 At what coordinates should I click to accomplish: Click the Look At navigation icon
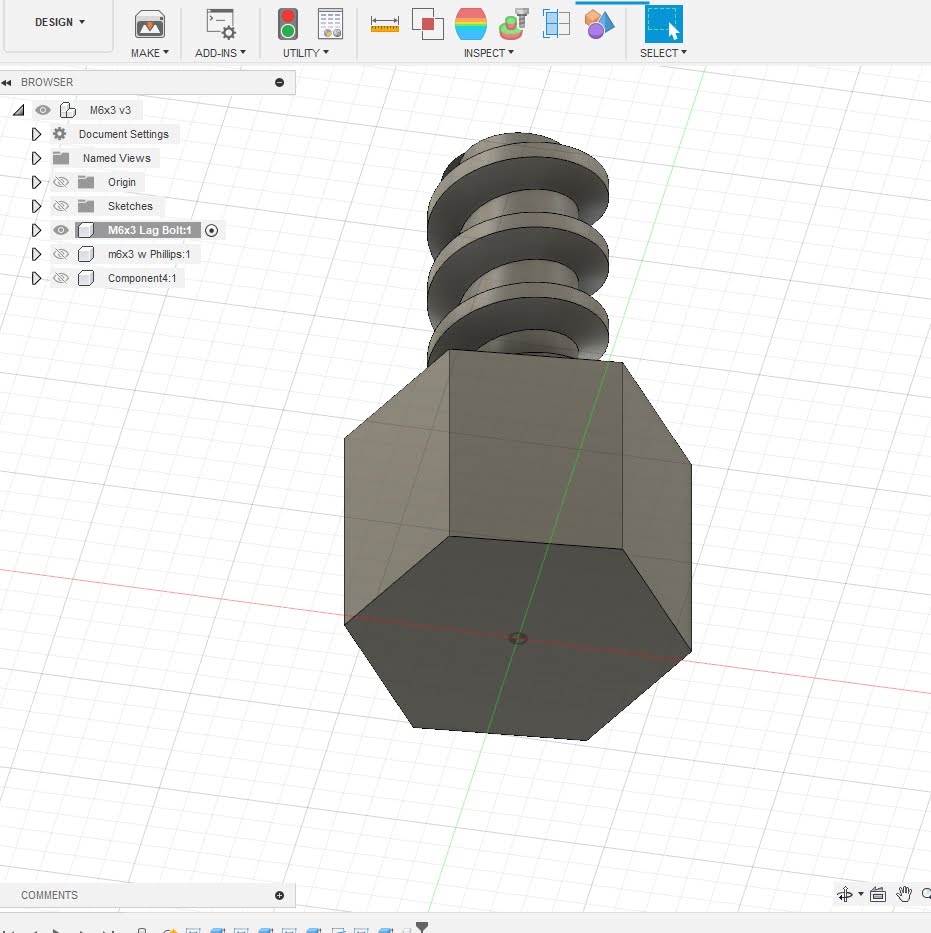(x=877, y=894)
